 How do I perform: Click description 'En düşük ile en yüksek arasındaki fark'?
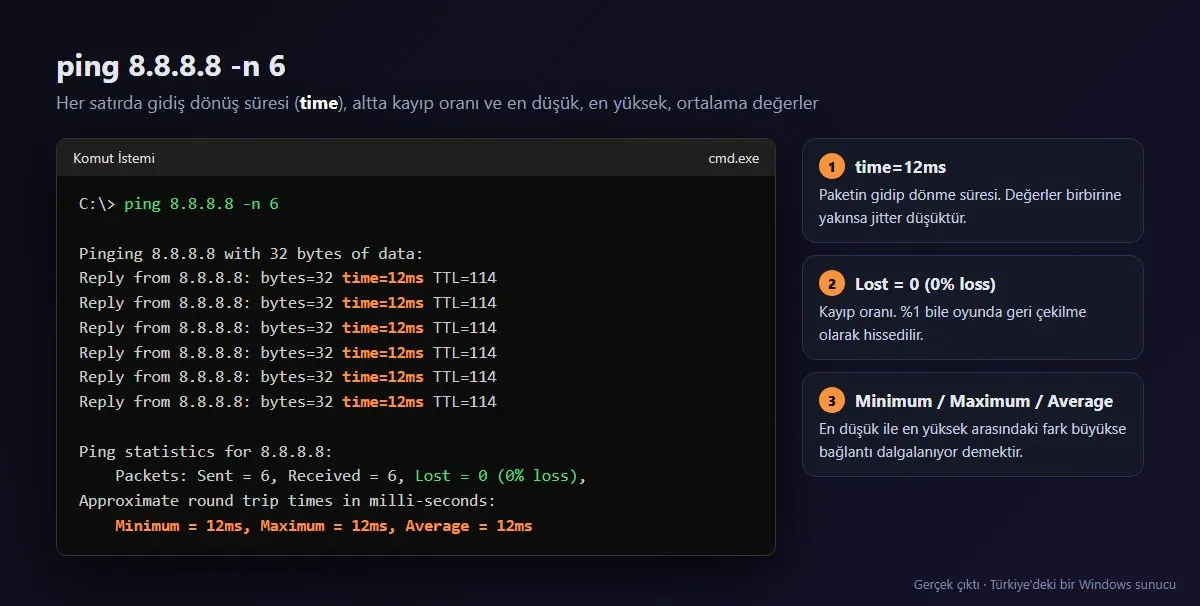tap(973, 440)
